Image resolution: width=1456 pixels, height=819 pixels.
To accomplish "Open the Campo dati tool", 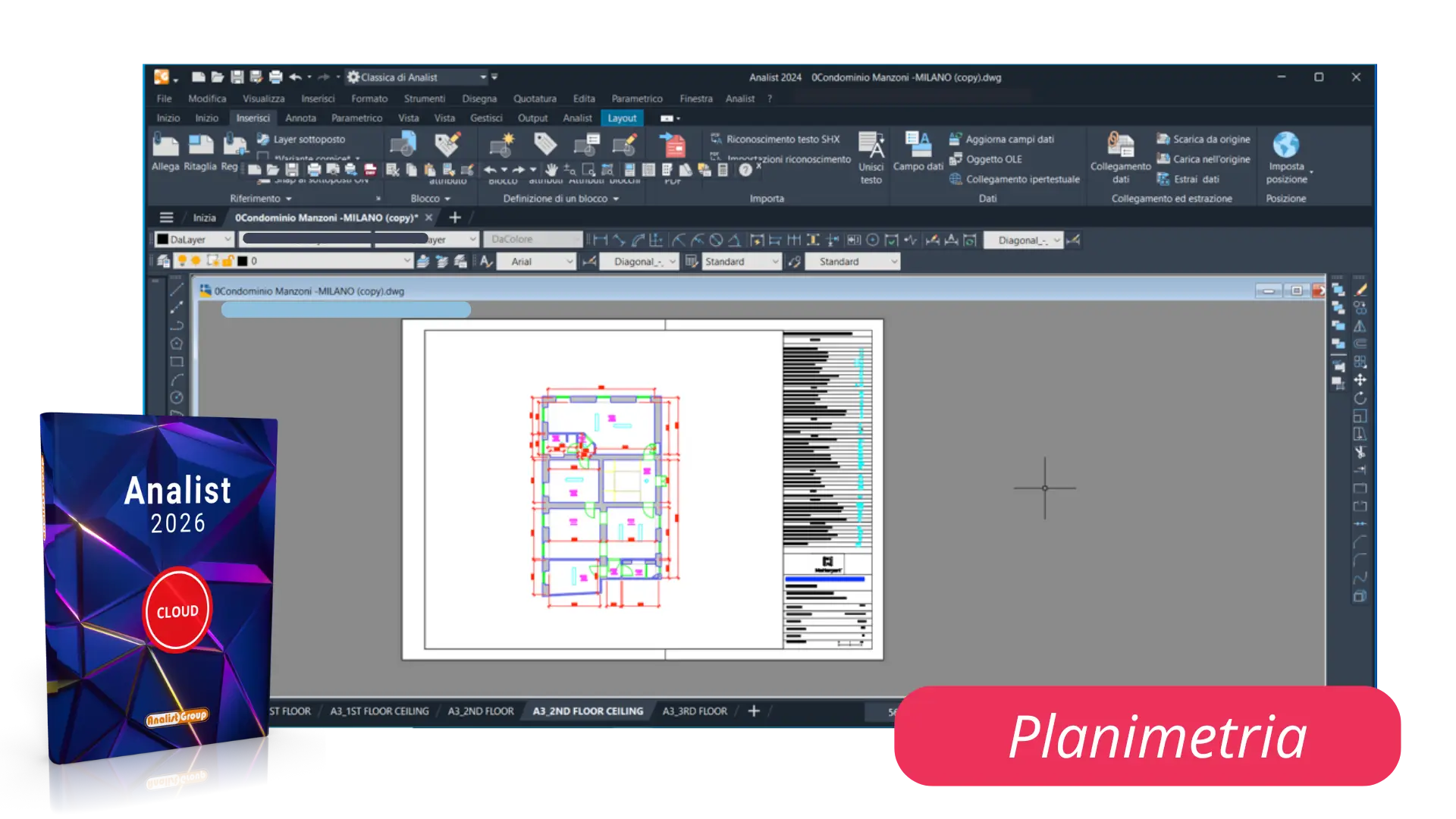I will pyautogui.click(x=918, y=144).
